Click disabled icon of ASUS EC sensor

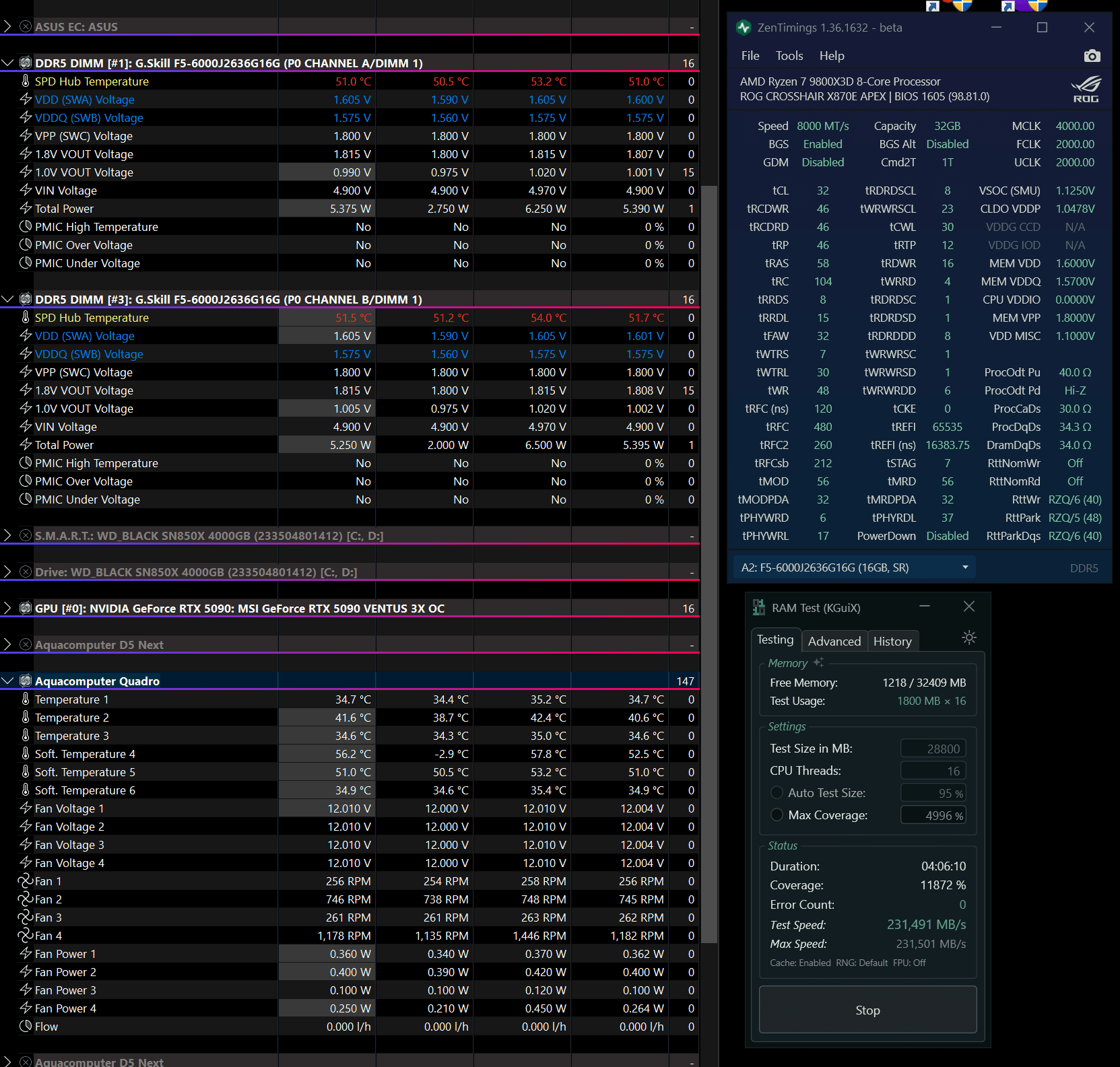(x=26, y=26)
